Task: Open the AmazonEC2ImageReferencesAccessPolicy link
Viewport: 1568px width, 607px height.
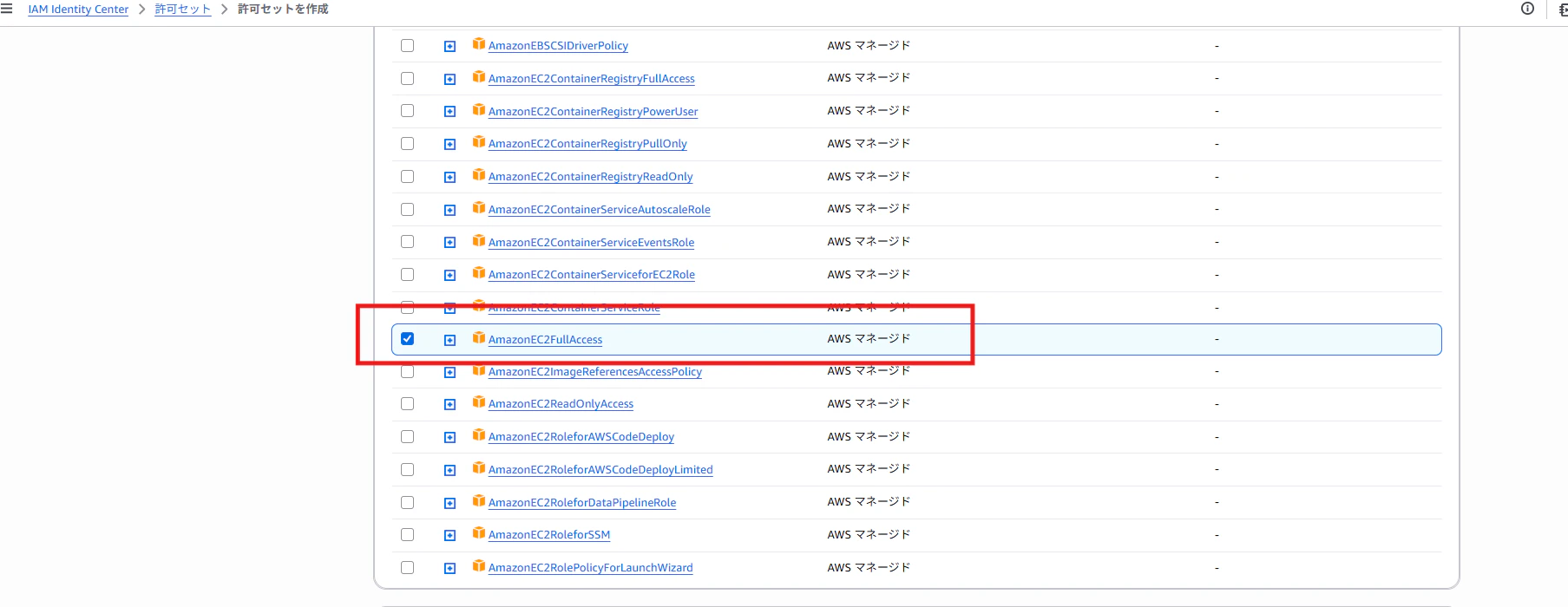Action: 595,372
